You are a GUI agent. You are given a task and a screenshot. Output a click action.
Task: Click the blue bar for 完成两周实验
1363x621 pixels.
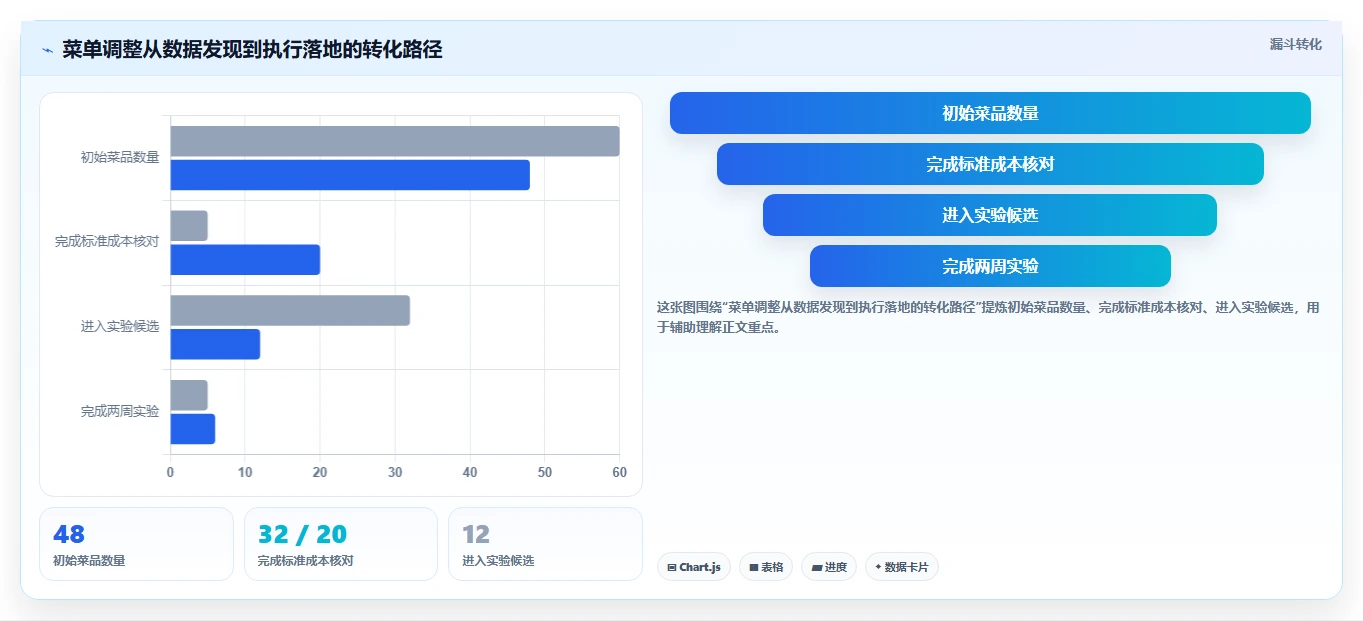click(192, 429)
